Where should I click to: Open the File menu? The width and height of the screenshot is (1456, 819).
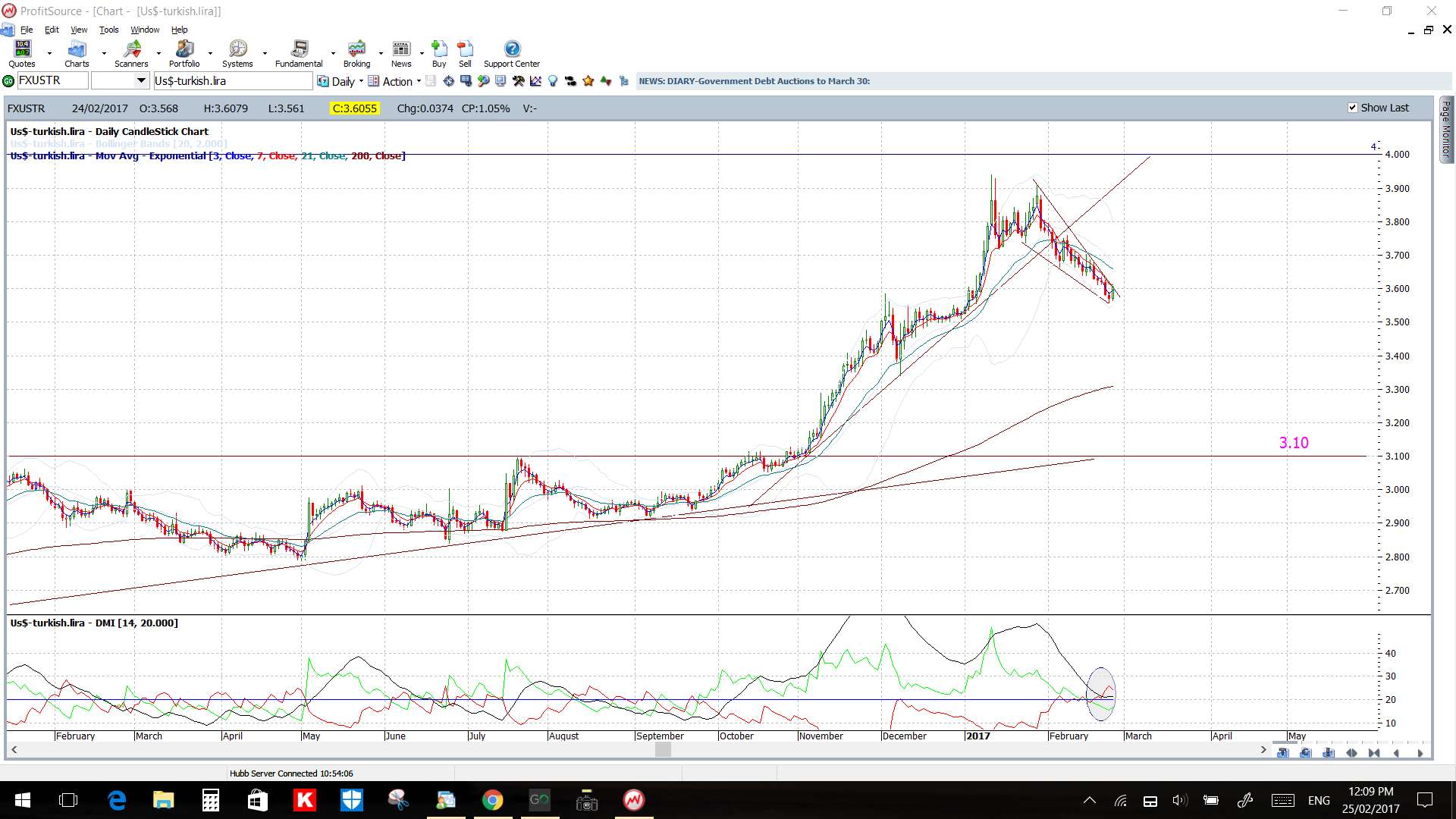27,30
